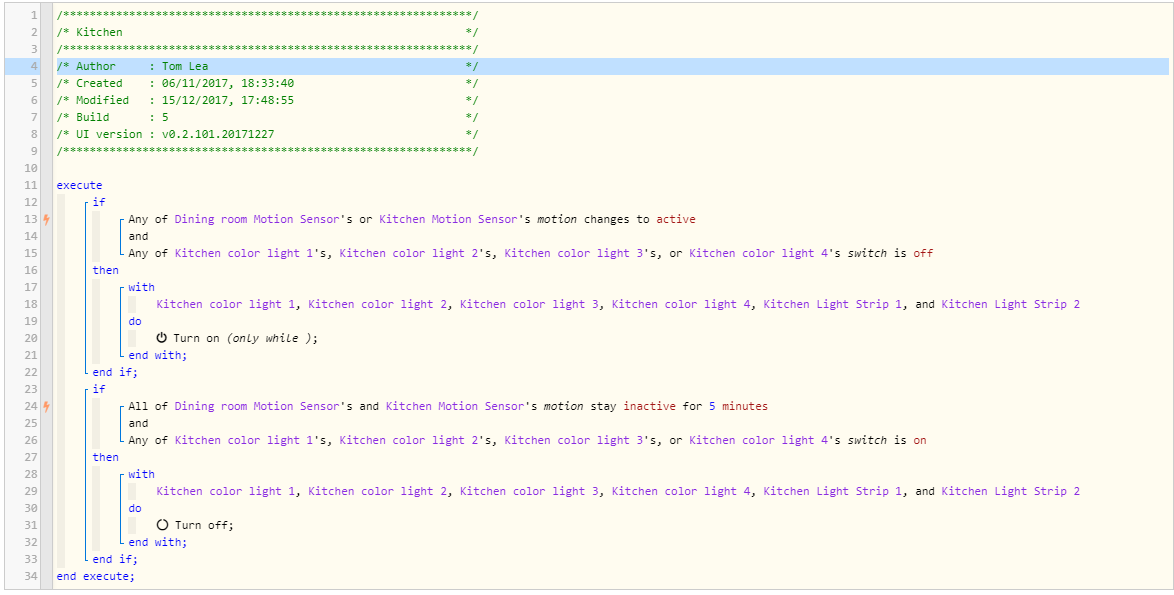Click the 5 minutes duration on line 24

point(738,406)
